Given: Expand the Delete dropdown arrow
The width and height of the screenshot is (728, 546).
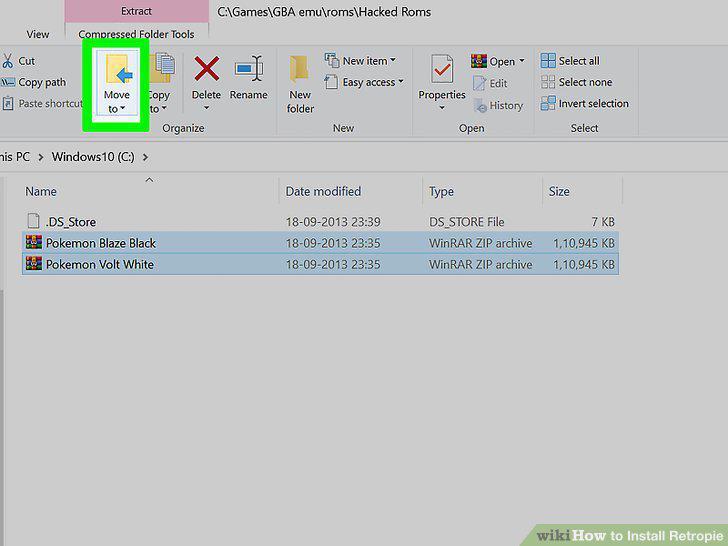Looking at the screenshot, I should tap(207, 108).
